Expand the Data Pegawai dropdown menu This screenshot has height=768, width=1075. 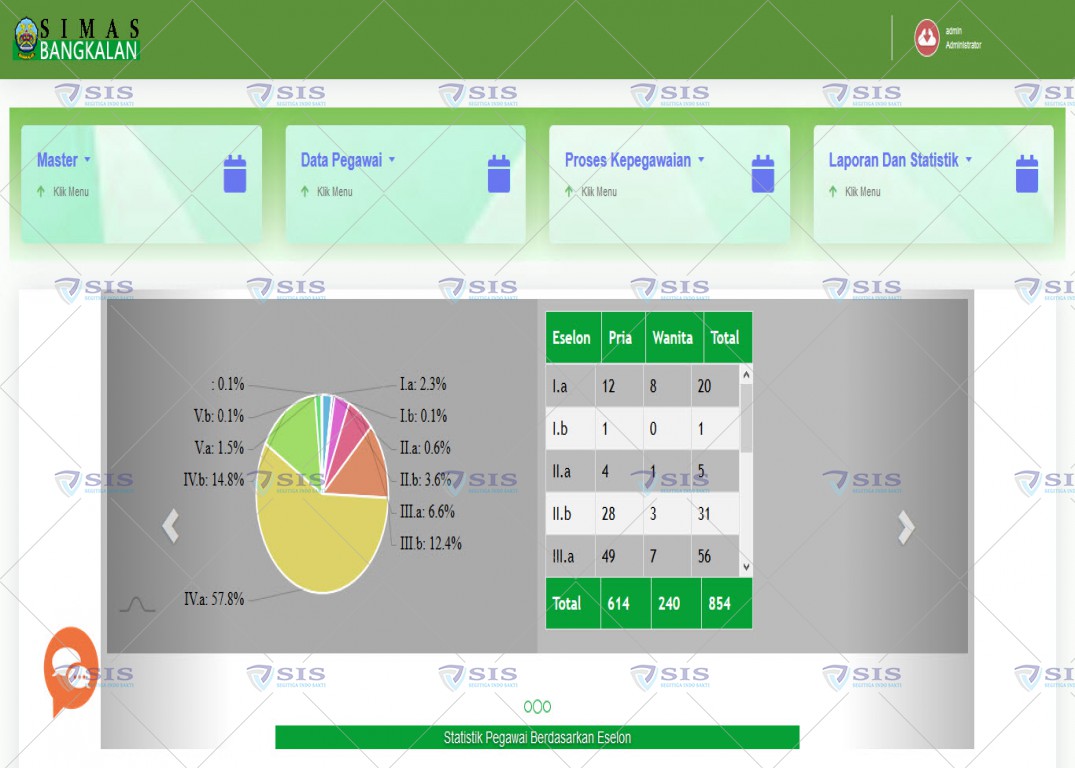[348, 160]
